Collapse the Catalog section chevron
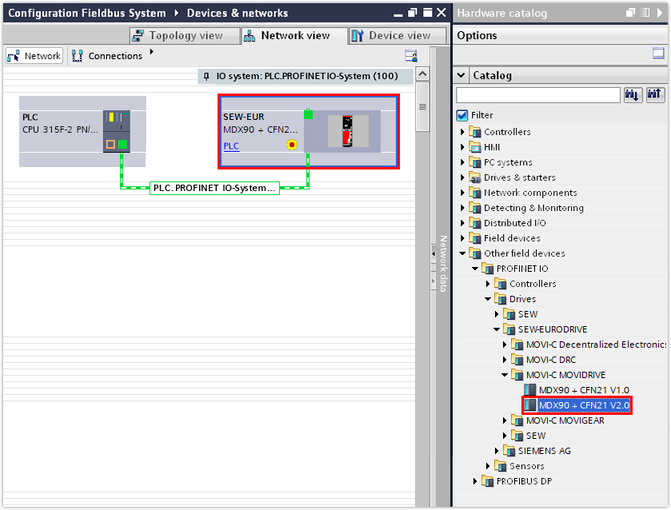Image resolution: width=671 pixels, height=510 pixels. tap(461, 75)
